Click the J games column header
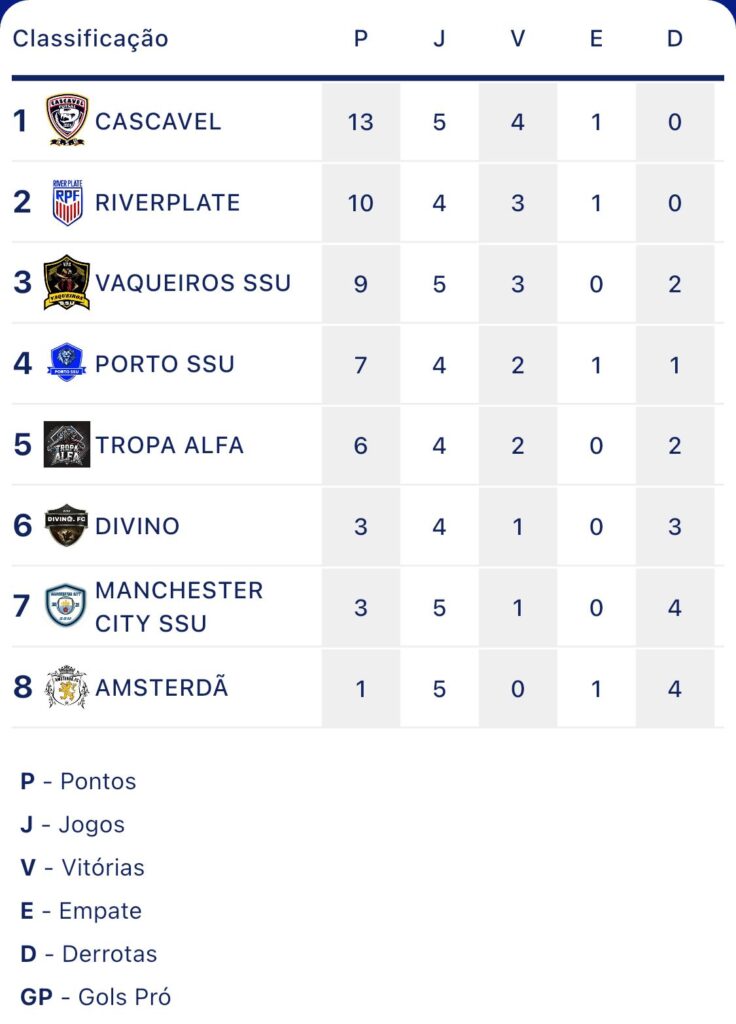Screen dimensions: 736x1024 [439, 39]
